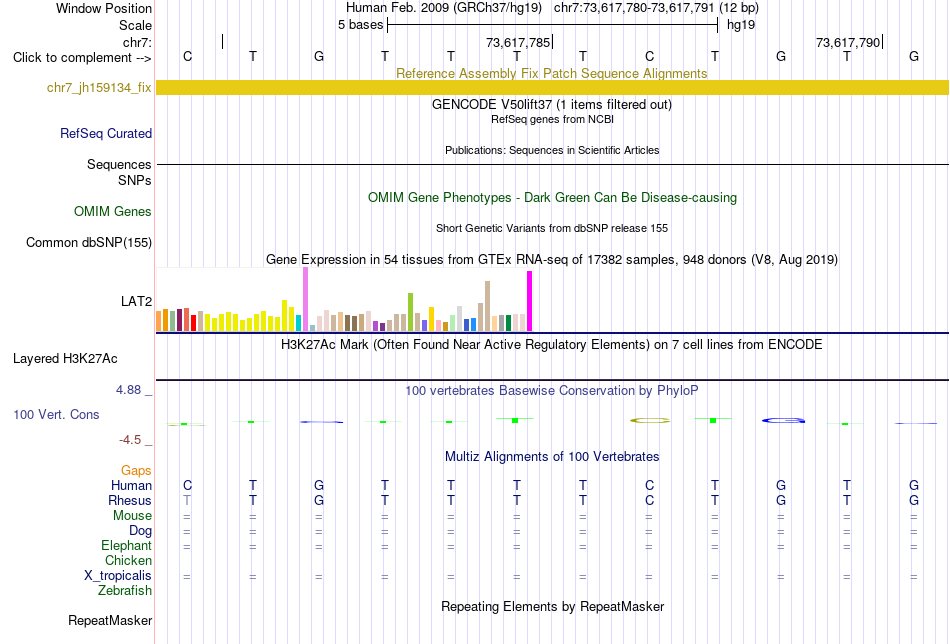Click the 'GENCODE V50lift37 (1 items filtered out)' heading
This screenshot has height=644, width=950.
pos(552,104)
